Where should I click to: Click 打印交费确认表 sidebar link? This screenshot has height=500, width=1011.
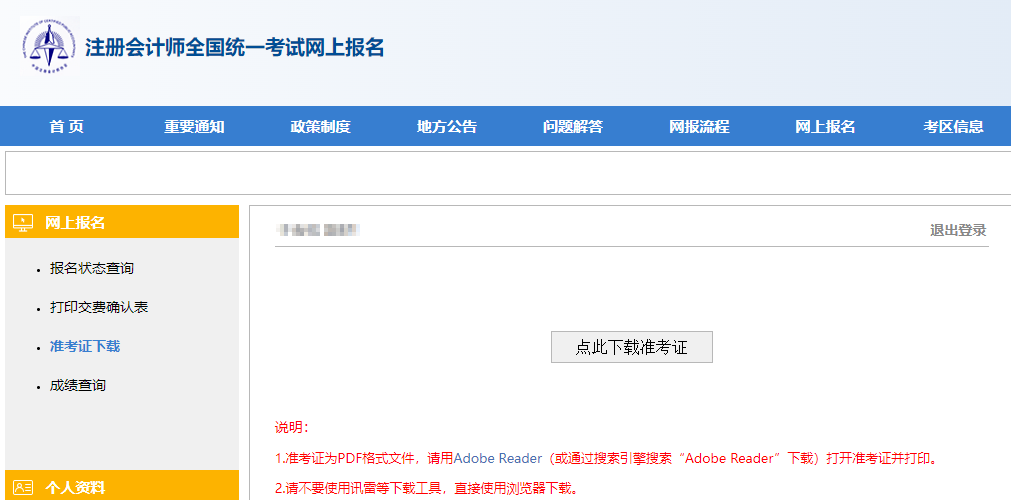tap(98, 307)
